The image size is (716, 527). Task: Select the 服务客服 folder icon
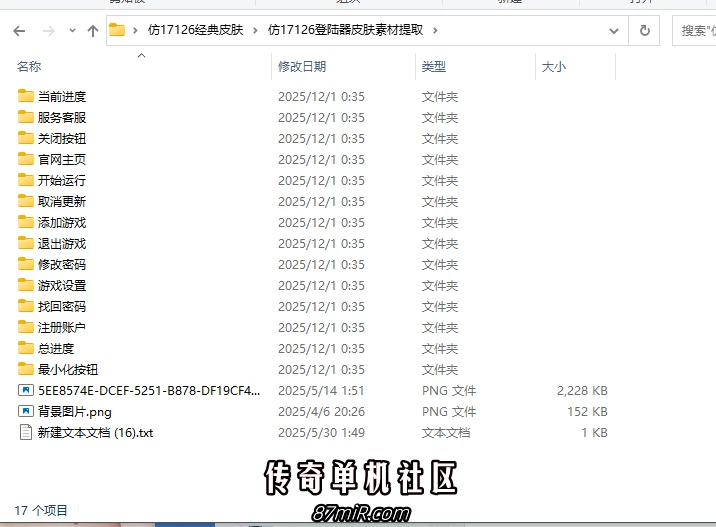click(x=26, y=117)
